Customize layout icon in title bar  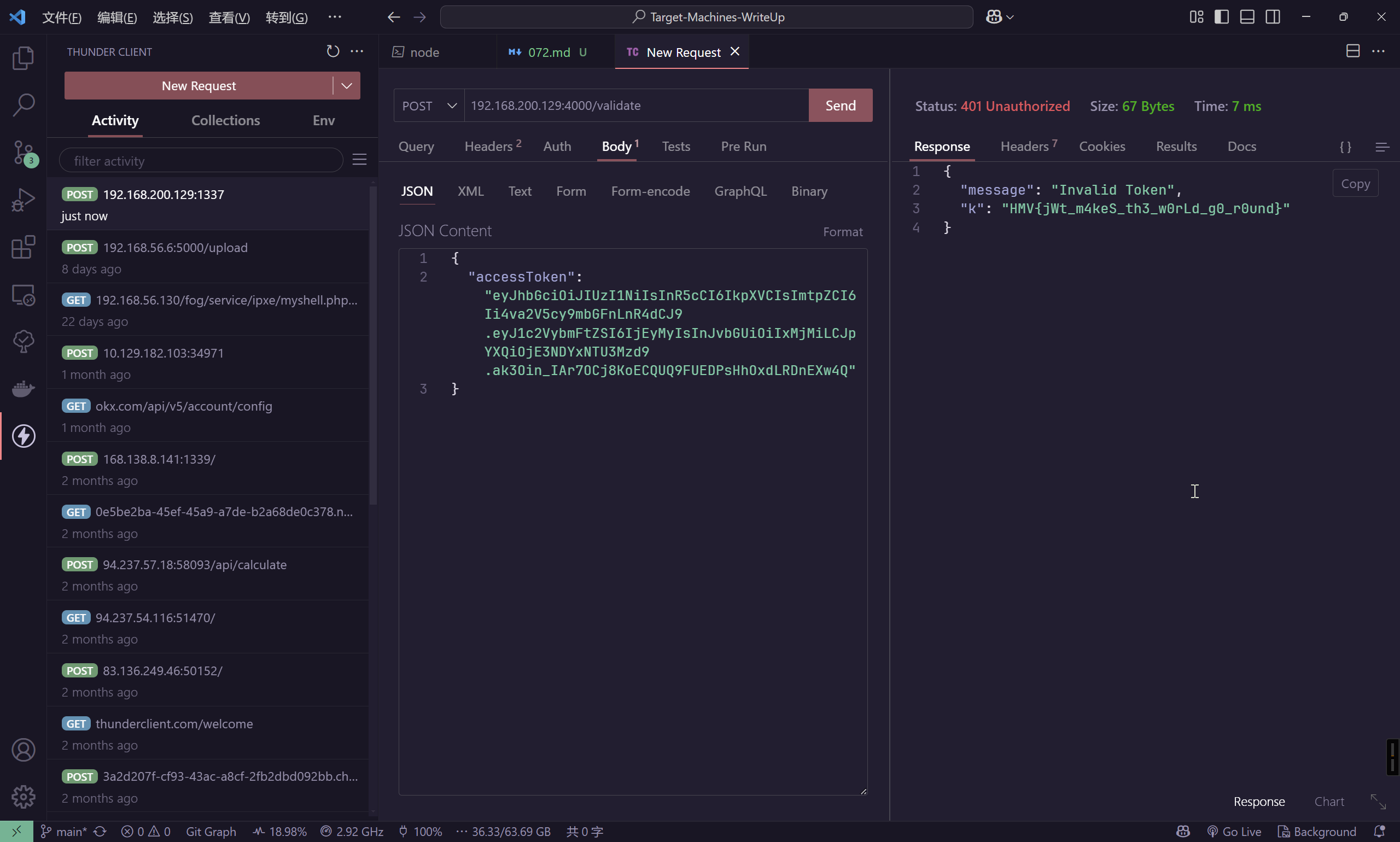pos(1196,17)
